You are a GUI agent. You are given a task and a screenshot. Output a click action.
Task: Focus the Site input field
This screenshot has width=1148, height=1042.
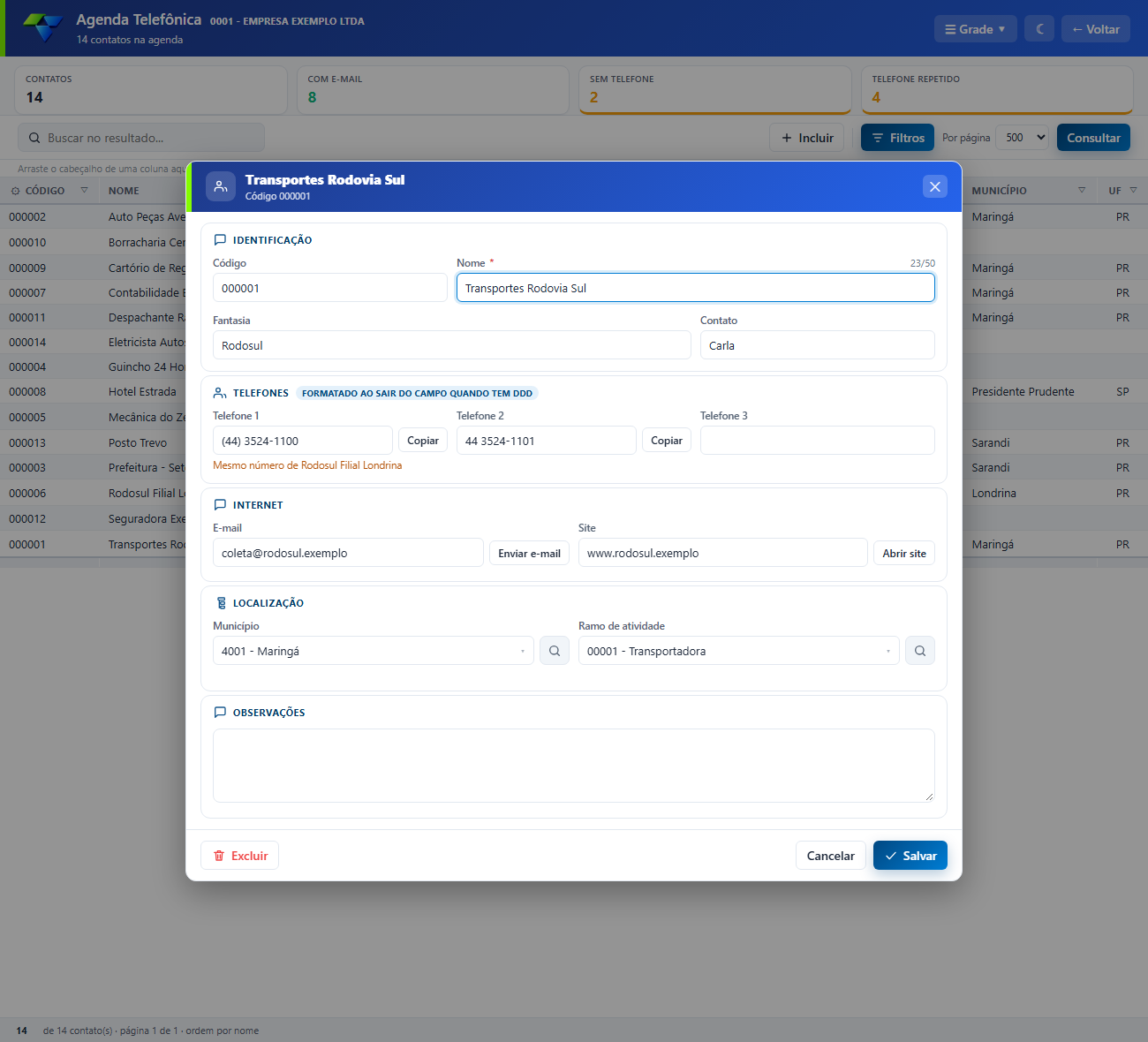coord(723,553)
